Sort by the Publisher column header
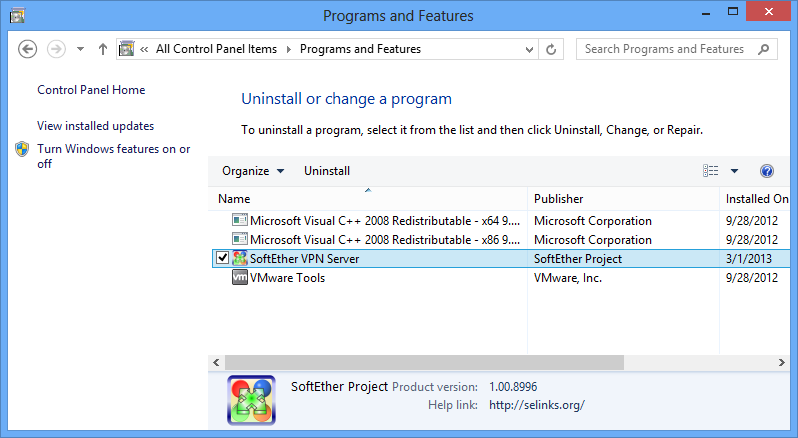 [623, 199]
